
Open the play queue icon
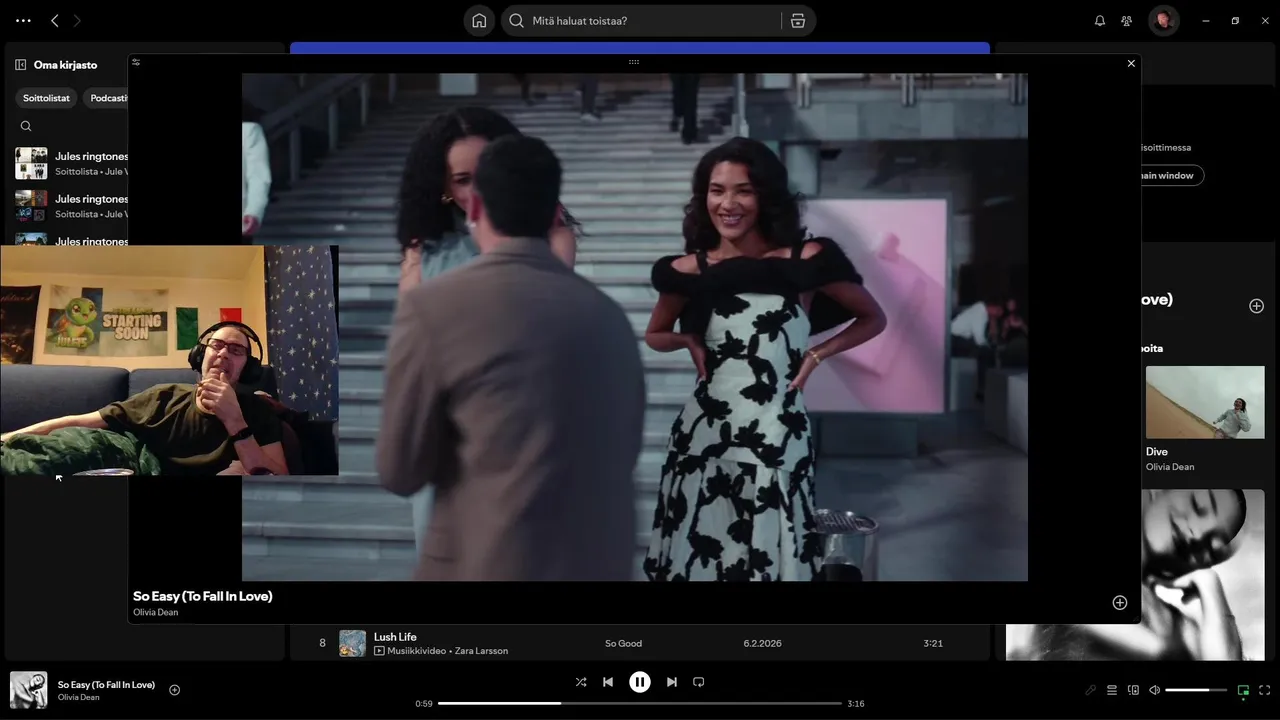(x=1112, y=690)
